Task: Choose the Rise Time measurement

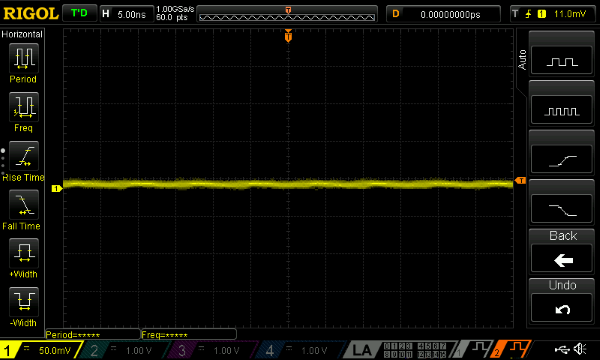Action: [x=24, y=156]
